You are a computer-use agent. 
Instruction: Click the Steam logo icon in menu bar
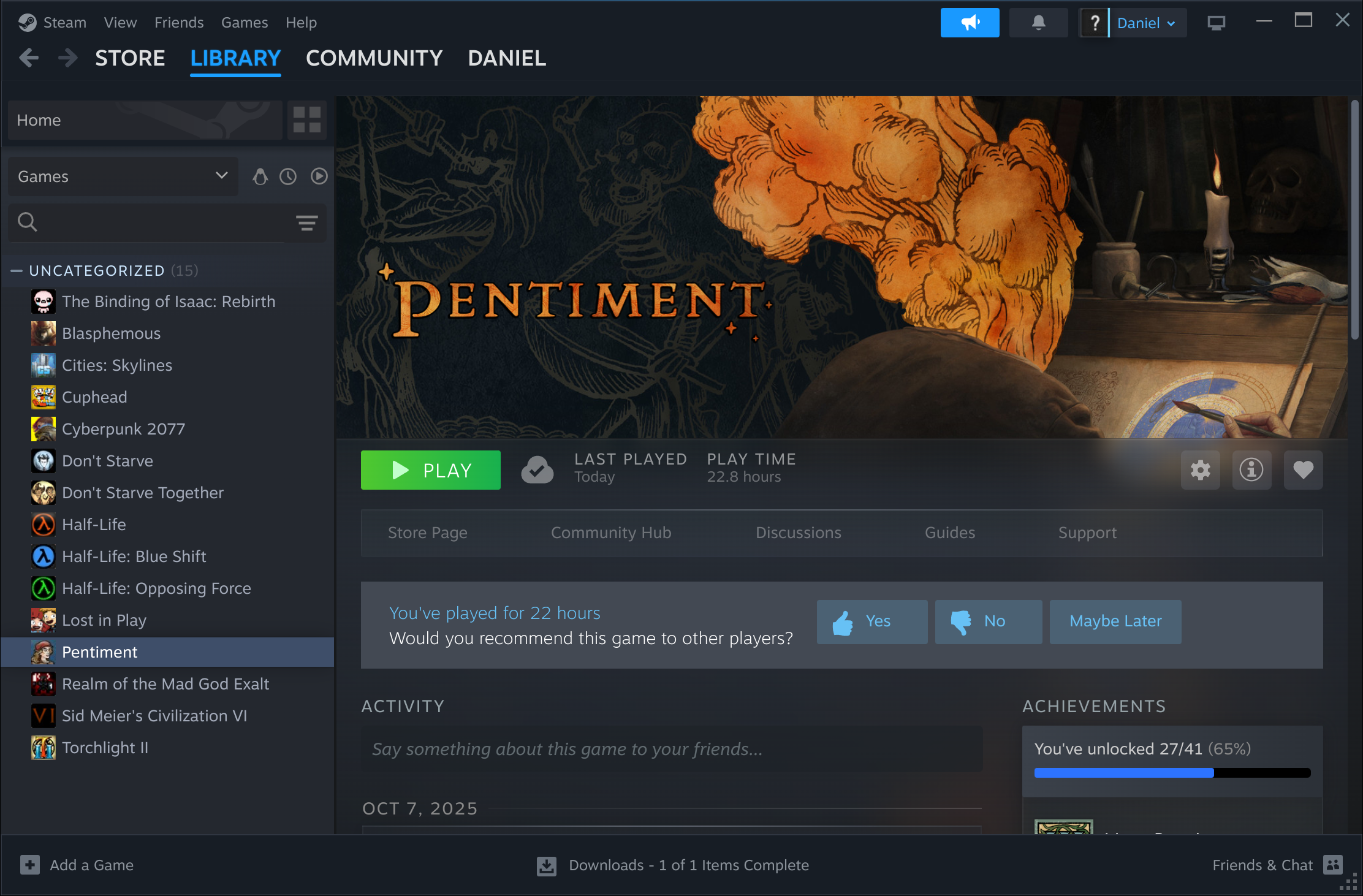(27, 23)
